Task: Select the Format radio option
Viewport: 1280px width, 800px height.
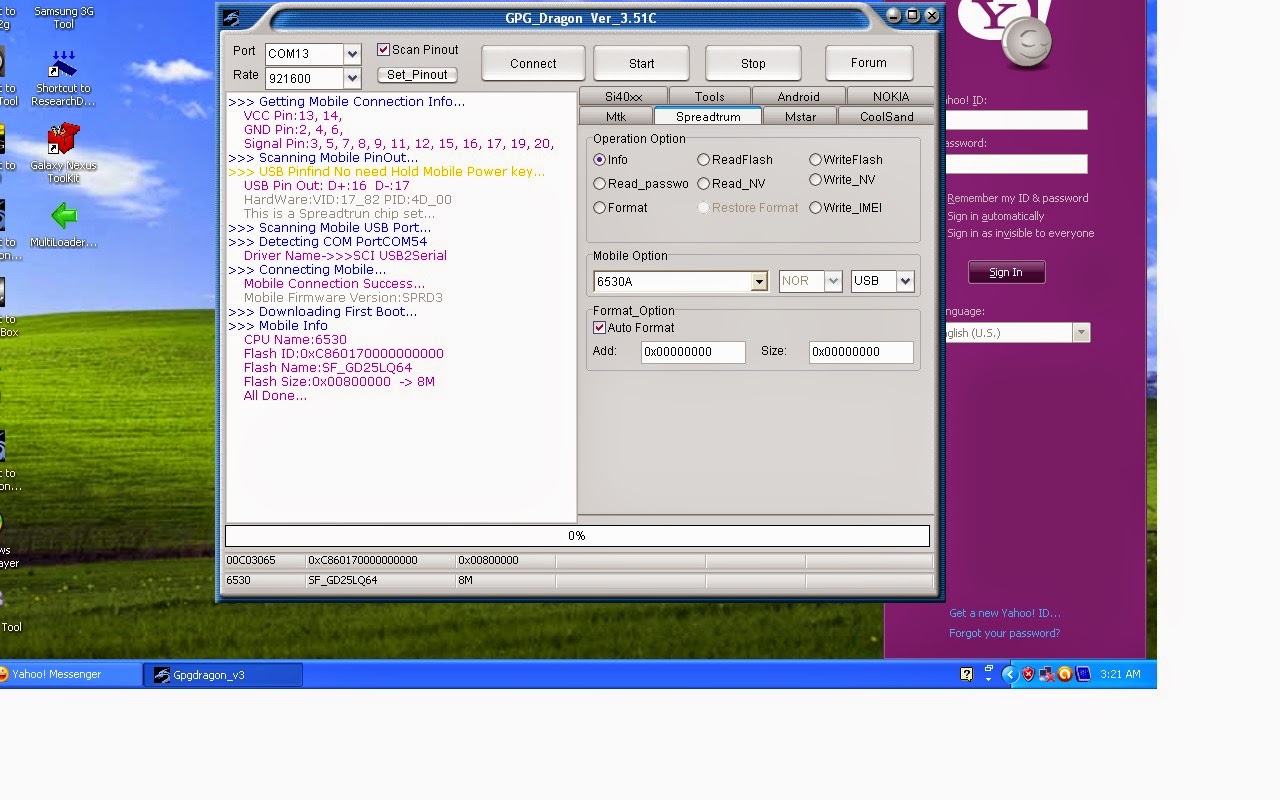Action: click(600, 208)
